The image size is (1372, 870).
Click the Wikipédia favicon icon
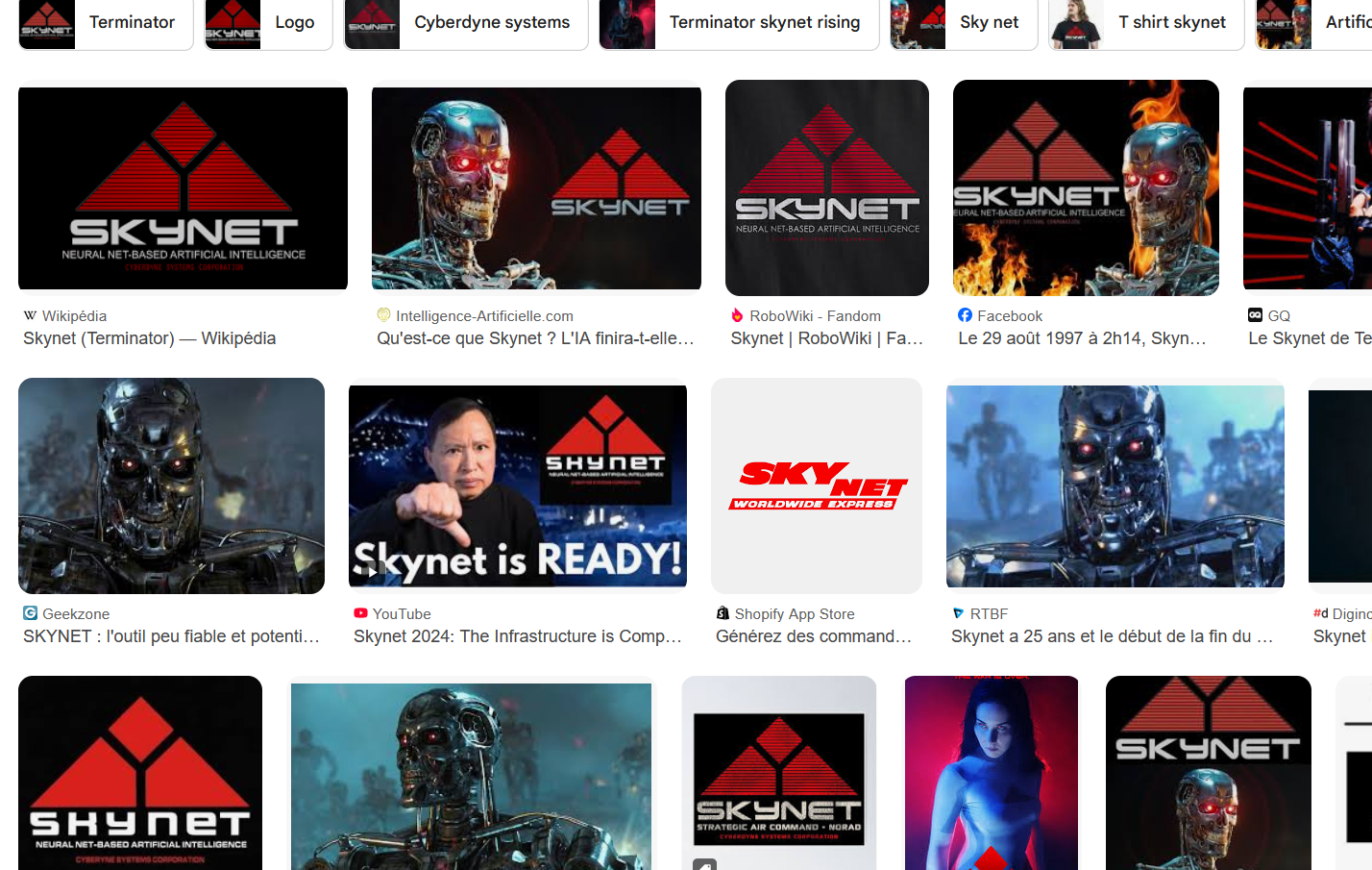[x=31, y=315]
